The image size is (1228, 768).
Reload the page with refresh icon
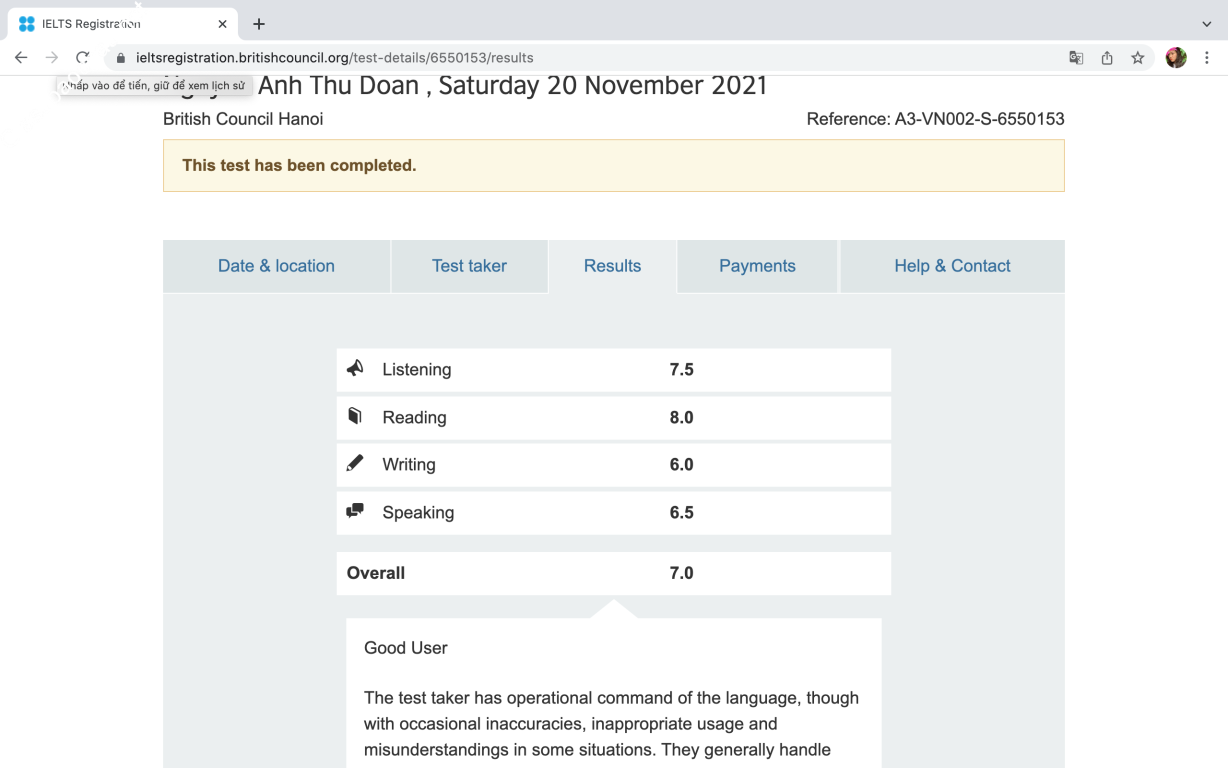pos(83,58)
